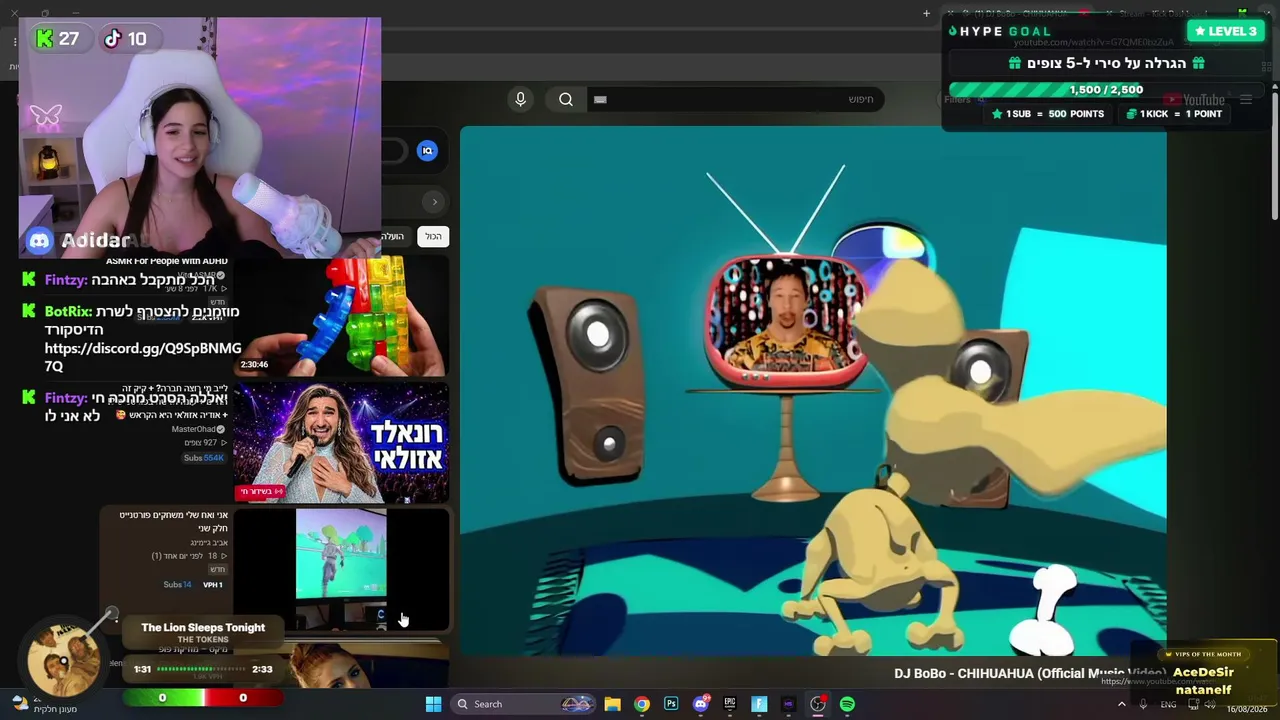
Task: Open the YouTube hamburger menu
Action: pyautogui.click(x=1246, y=99)
